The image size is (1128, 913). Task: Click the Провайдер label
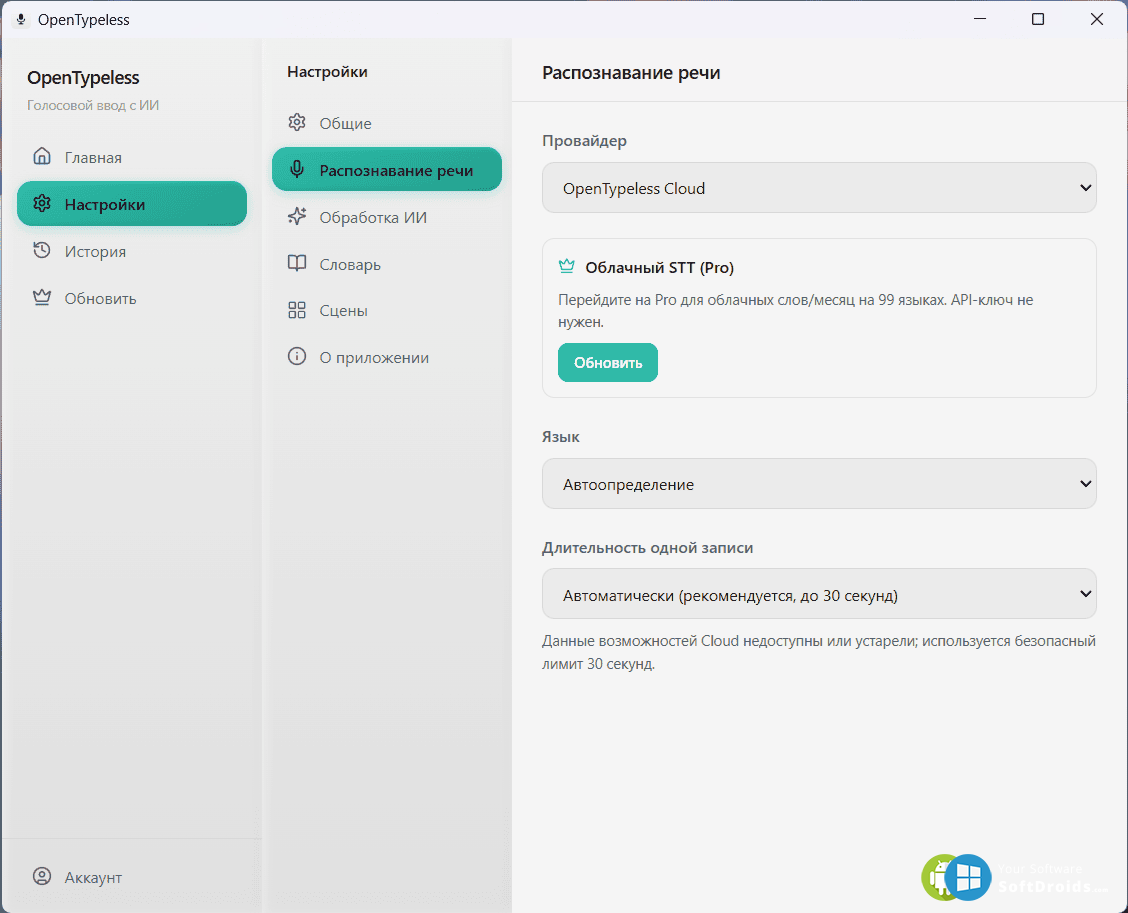(584, 140)
